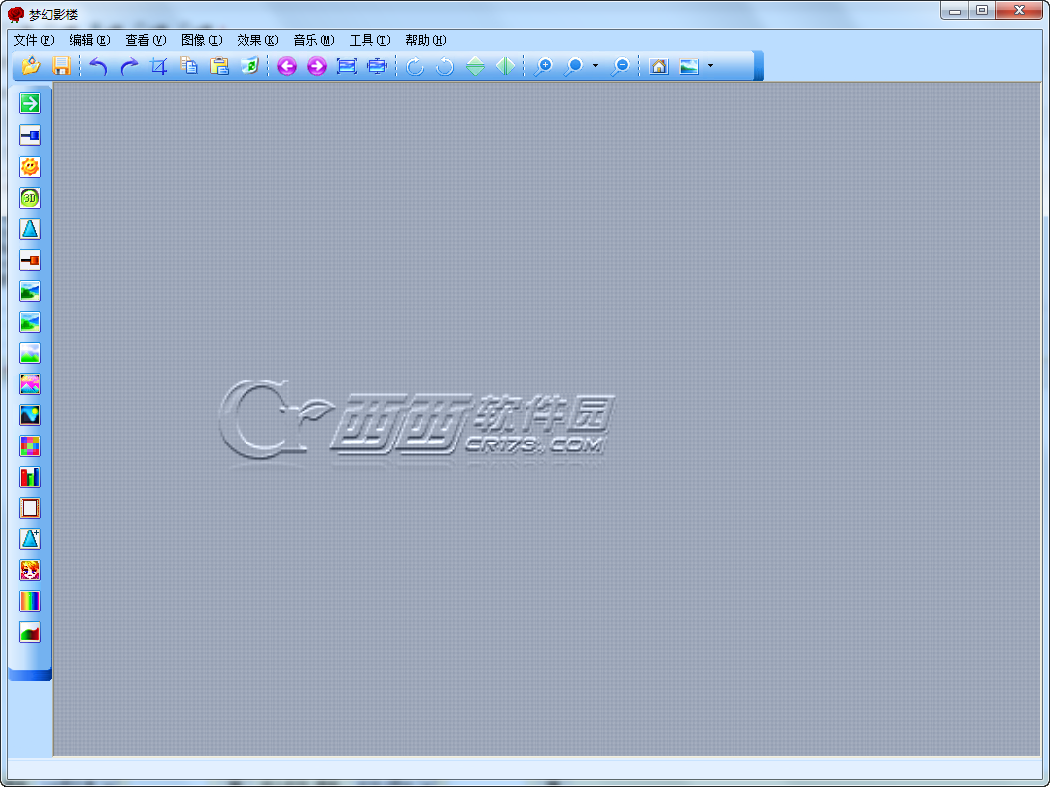Viewport: 1050px width, 787px height.
Task: Click the purple previous image arrow
Action: tap(287, 66)
